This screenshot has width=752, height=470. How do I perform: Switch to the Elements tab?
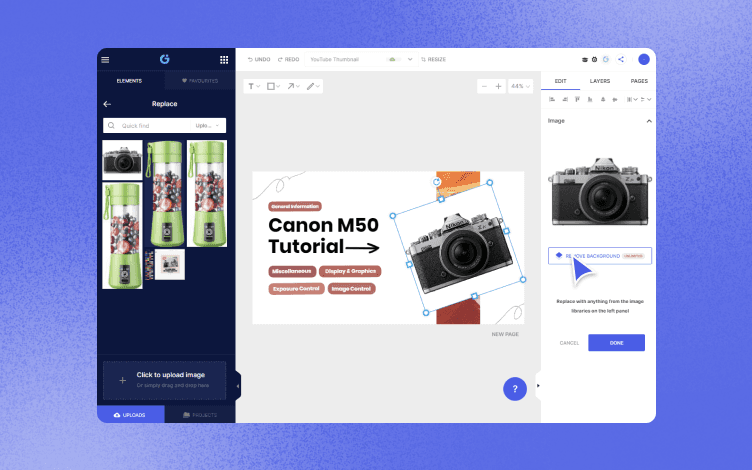click(x=129, y=81)
